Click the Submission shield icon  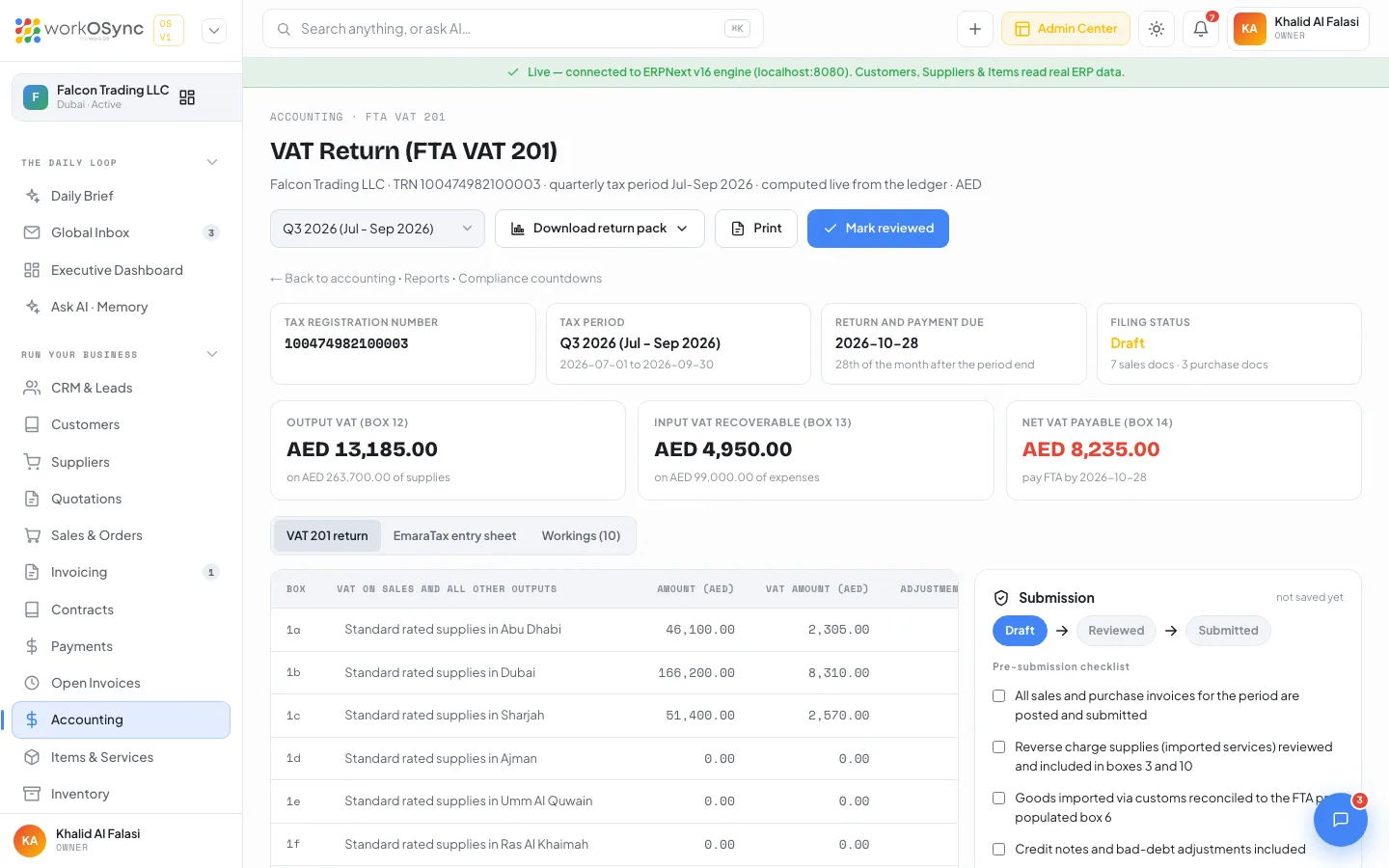click(1001, 598)
